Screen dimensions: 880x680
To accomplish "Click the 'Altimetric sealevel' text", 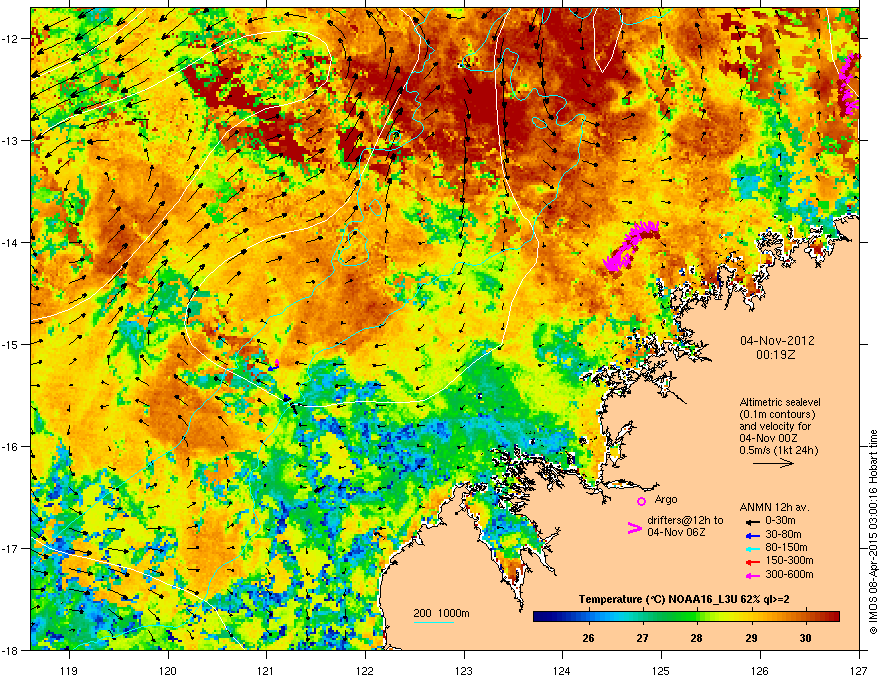I will pyautogui.click(x=780, y=402).
